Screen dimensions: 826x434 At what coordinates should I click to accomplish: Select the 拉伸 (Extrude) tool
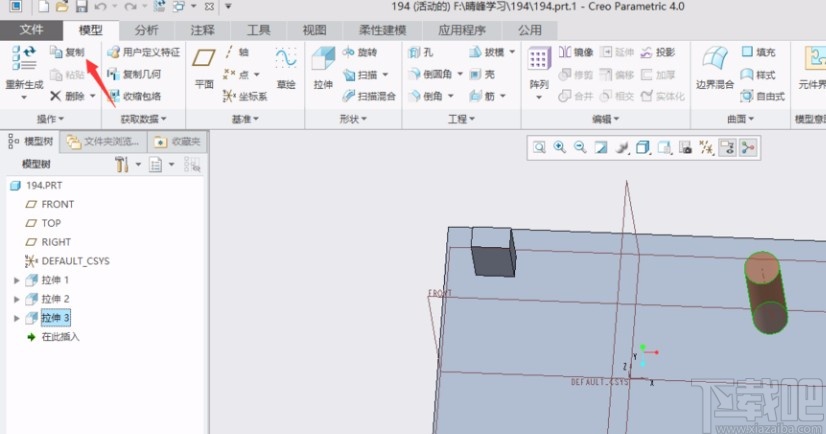[323, 67]
